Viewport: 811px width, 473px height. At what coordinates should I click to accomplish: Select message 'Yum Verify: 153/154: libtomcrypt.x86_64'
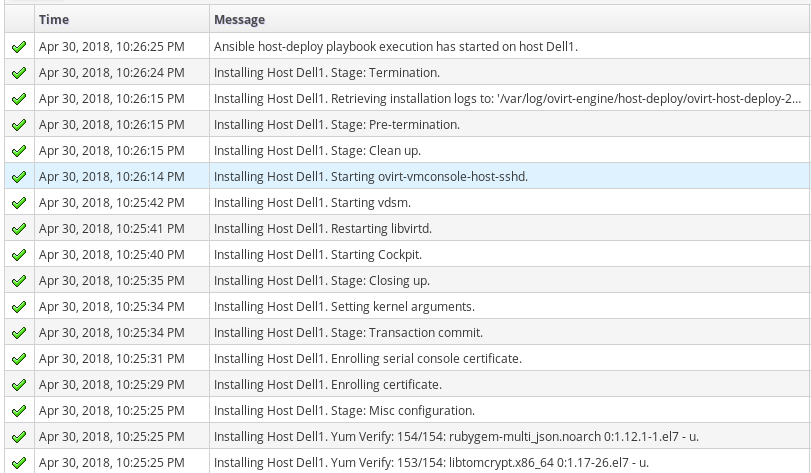point(431,463)
